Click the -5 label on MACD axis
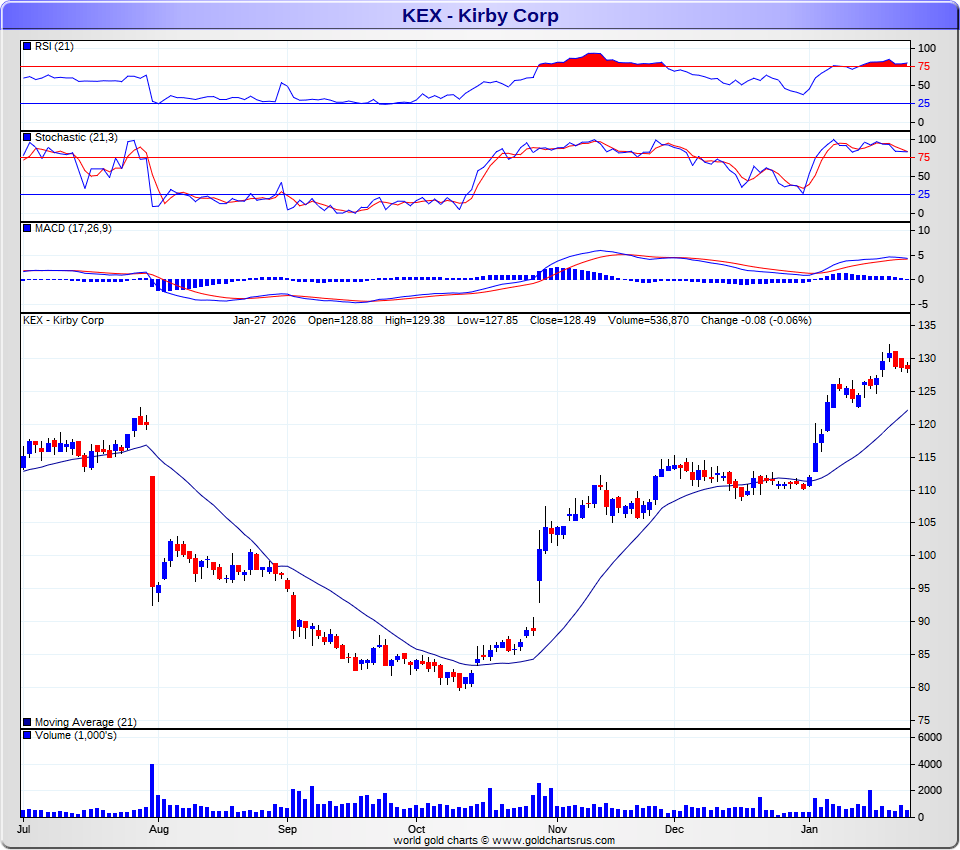Image resolution: width=960 pixels, height=850 pixels. (x=923, y=304)
